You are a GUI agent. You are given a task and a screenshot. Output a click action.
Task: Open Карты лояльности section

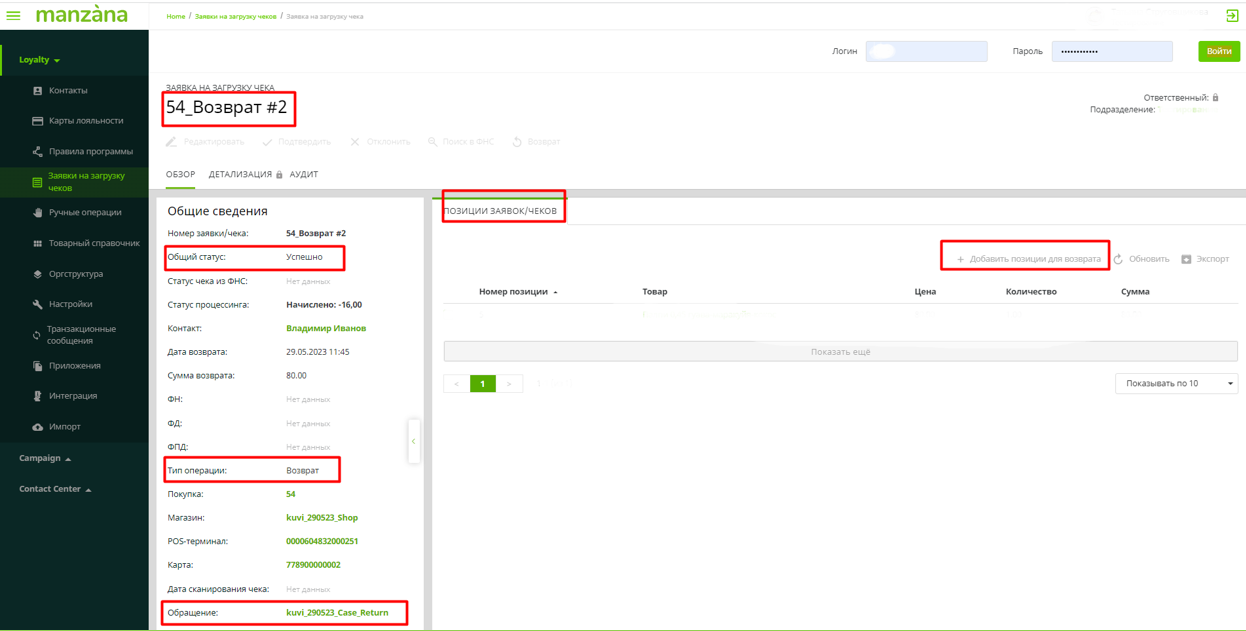click(86, 121)
